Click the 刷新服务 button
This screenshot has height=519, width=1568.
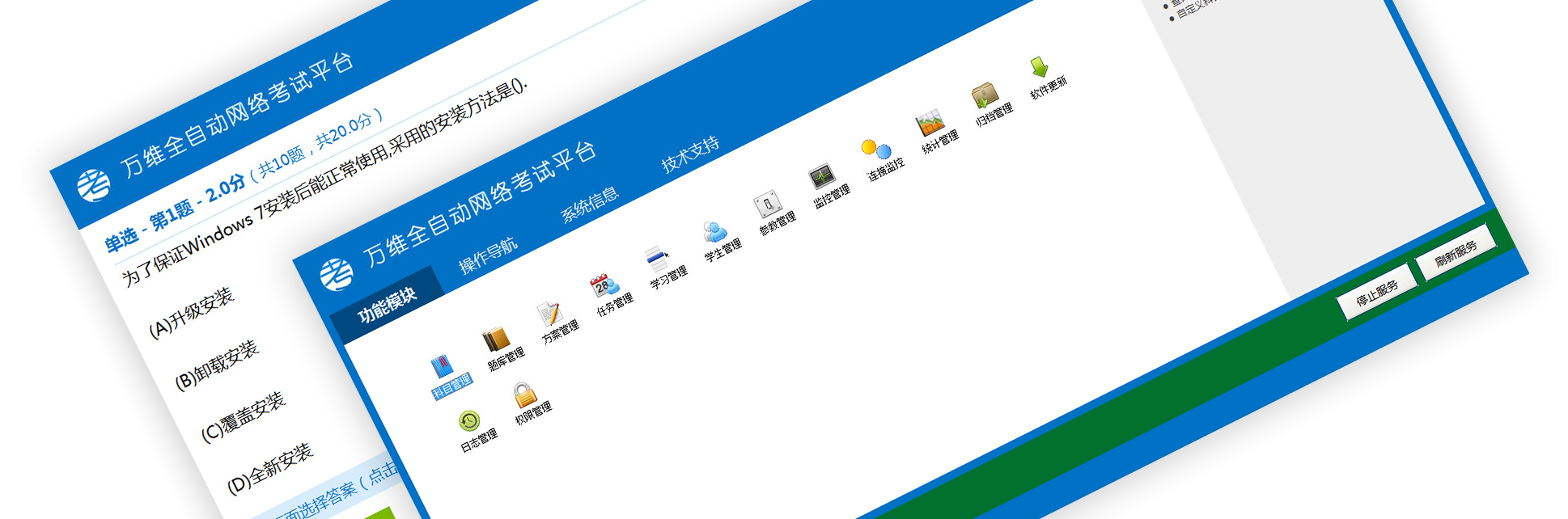1456,253
